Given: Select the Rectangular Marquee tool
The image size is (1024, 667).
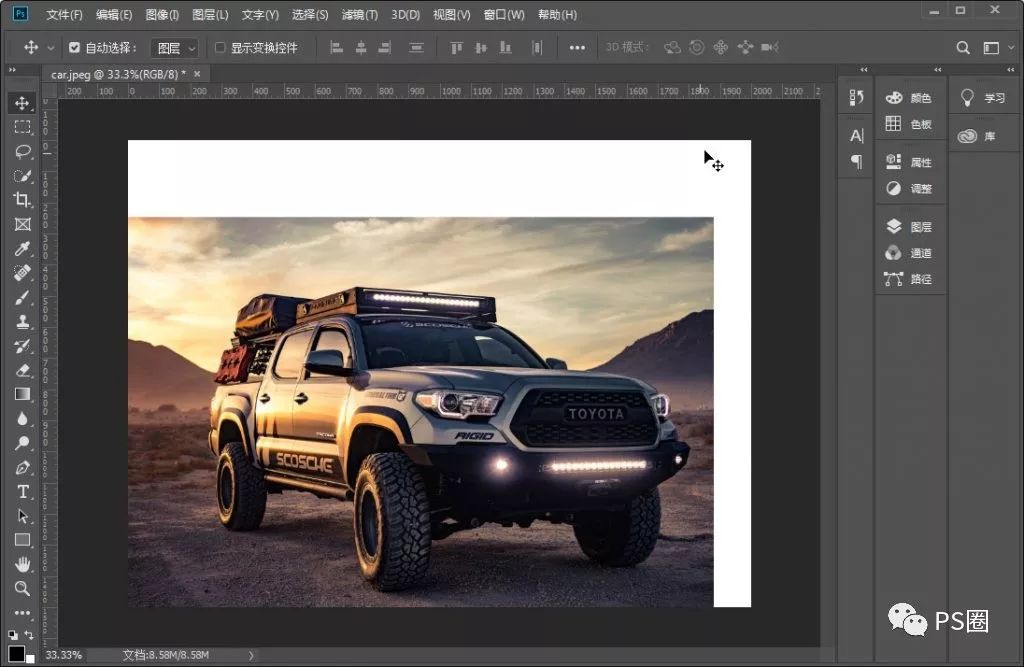Looking at the screenshot, I should point(22,127).
